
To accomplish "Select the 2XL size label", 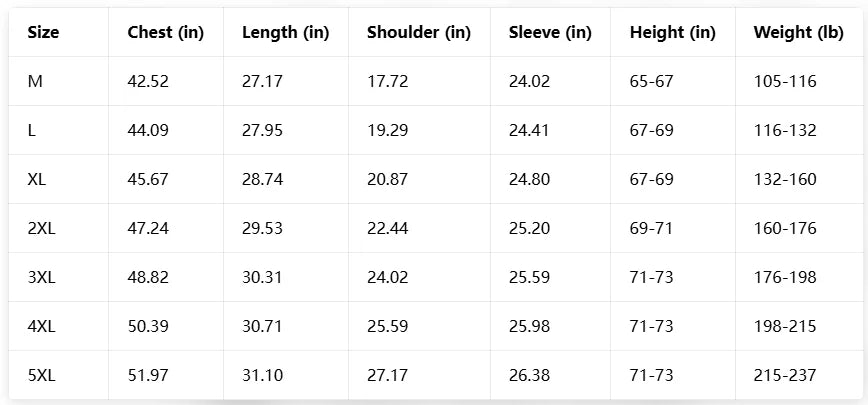I will tap(42, 228).
